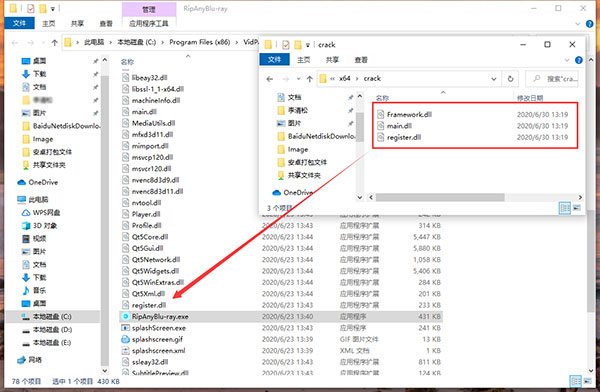This screenshot has width=600, height=392.
Task: Open help icon in RipAnyBlu-ray window
Action: click(x=590, y=24)
